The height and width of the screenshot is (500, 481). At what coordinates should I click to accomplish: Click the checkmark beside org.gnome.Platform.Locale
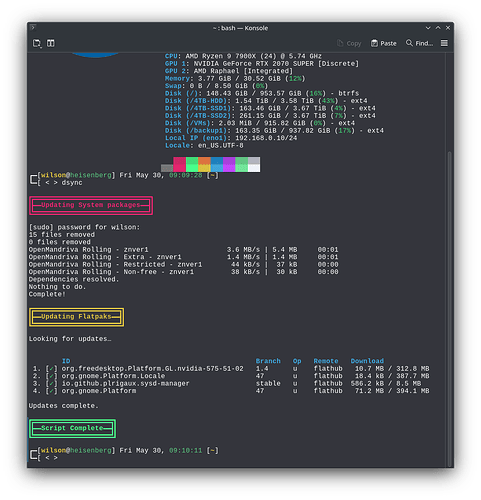(x=51, y=376)
